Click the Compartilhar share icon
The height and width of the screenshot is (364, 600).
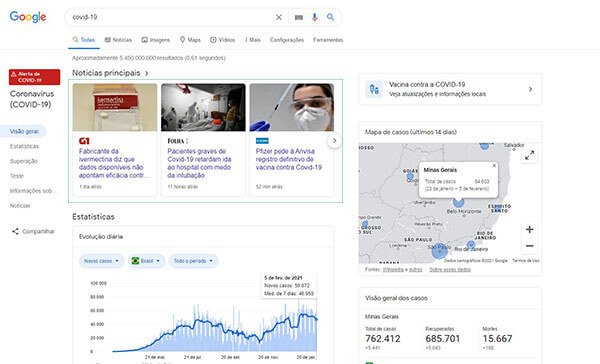[15, 231]
